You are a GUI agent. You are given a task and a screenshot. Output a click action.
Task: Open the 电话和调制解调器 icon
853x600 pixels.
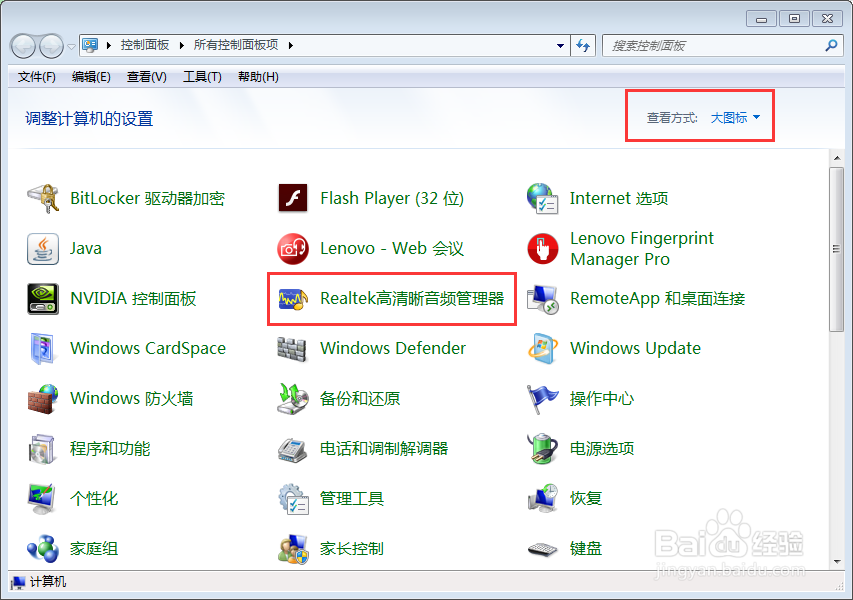coord(293,449)
